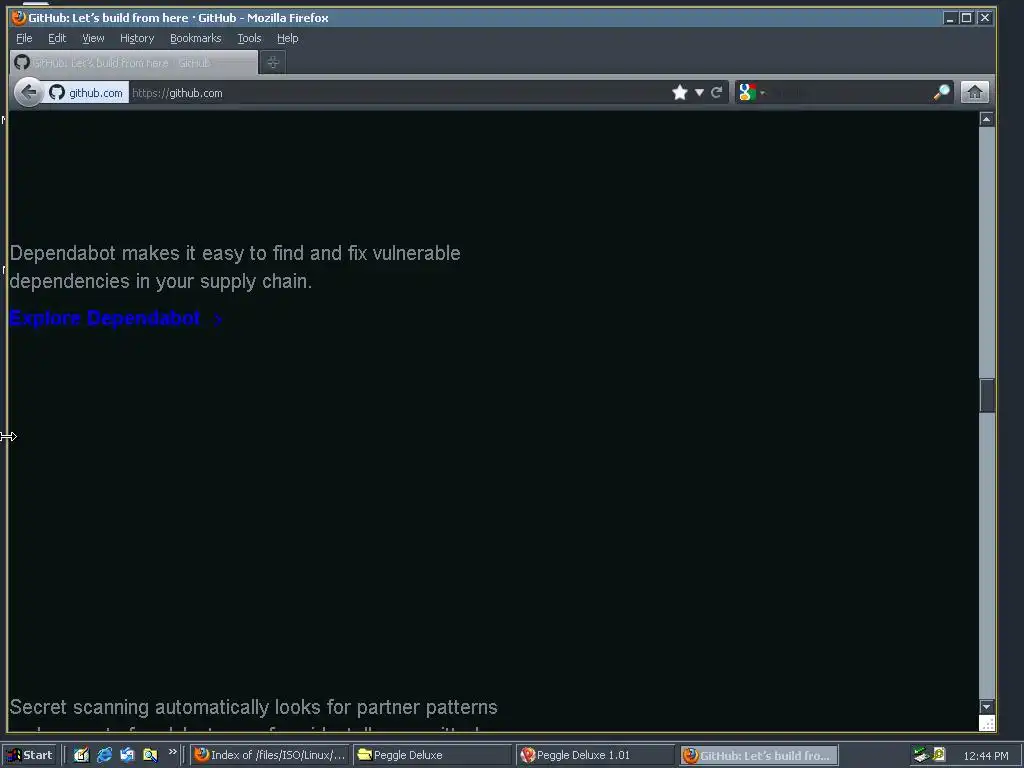Follow the Explore Dependabot link

click(x=116, y=318)
